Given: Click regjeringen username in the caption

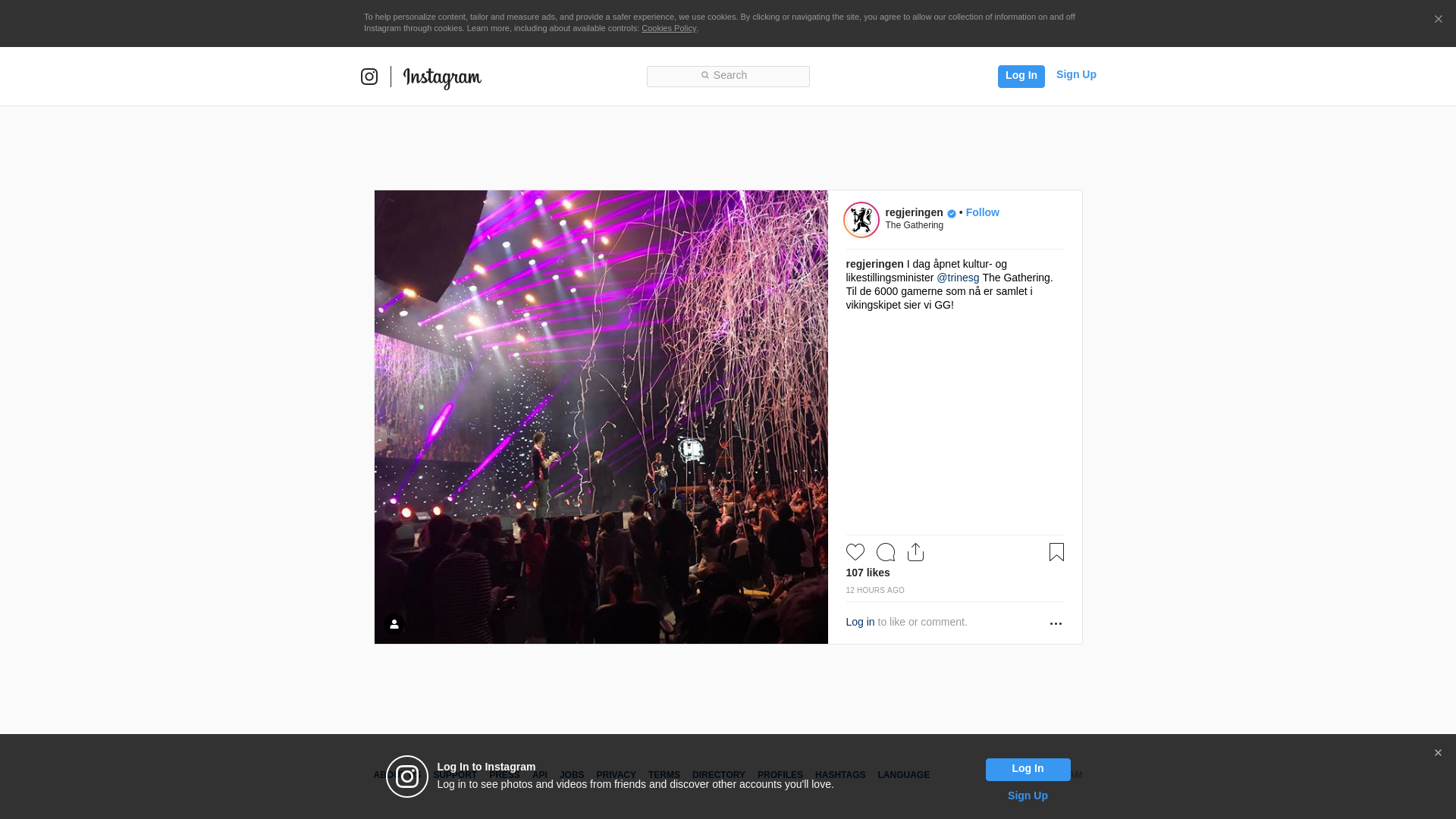Looking at the screenshot, I should tap(874, 264).
